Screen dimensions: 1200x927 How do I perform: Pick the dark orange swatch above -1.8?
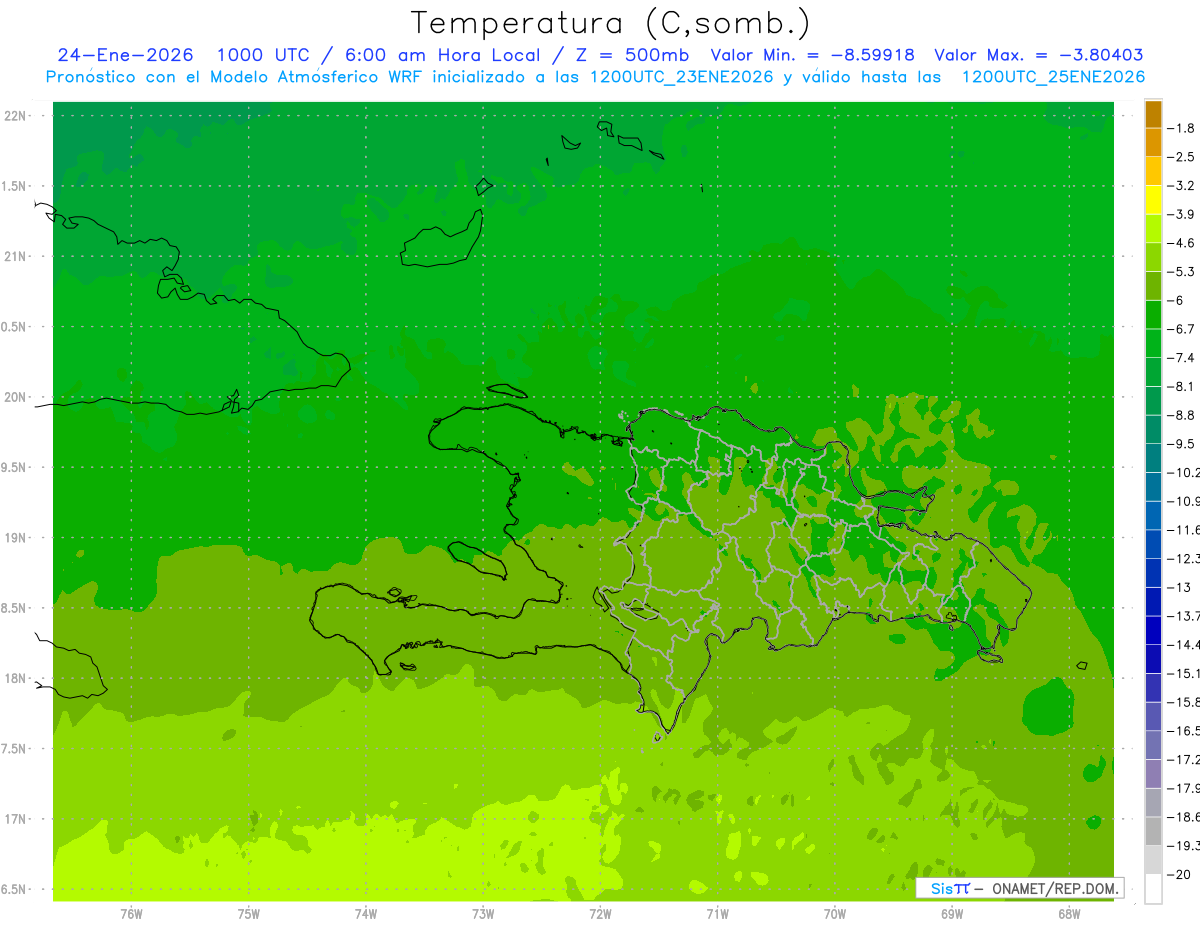tap(1153, 115)
